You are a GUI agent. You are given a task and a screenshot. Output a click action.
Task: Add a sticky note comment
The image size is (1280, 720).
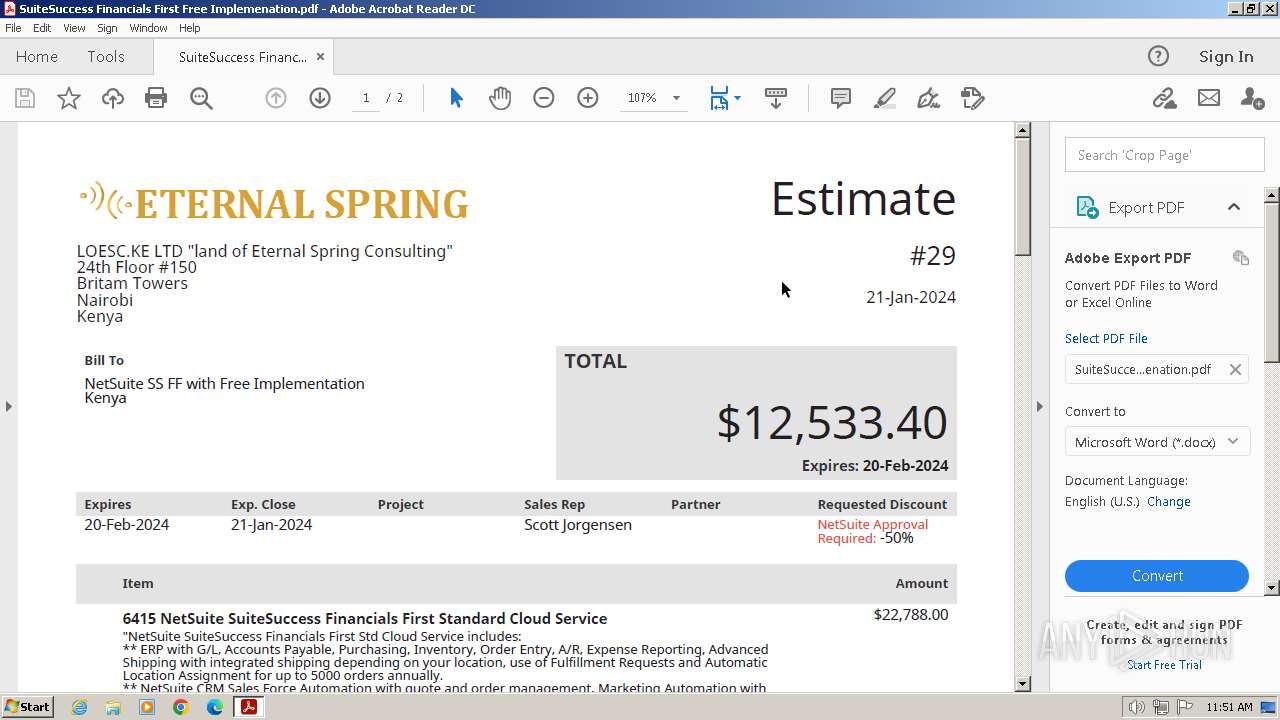click(x=841, y=98)
